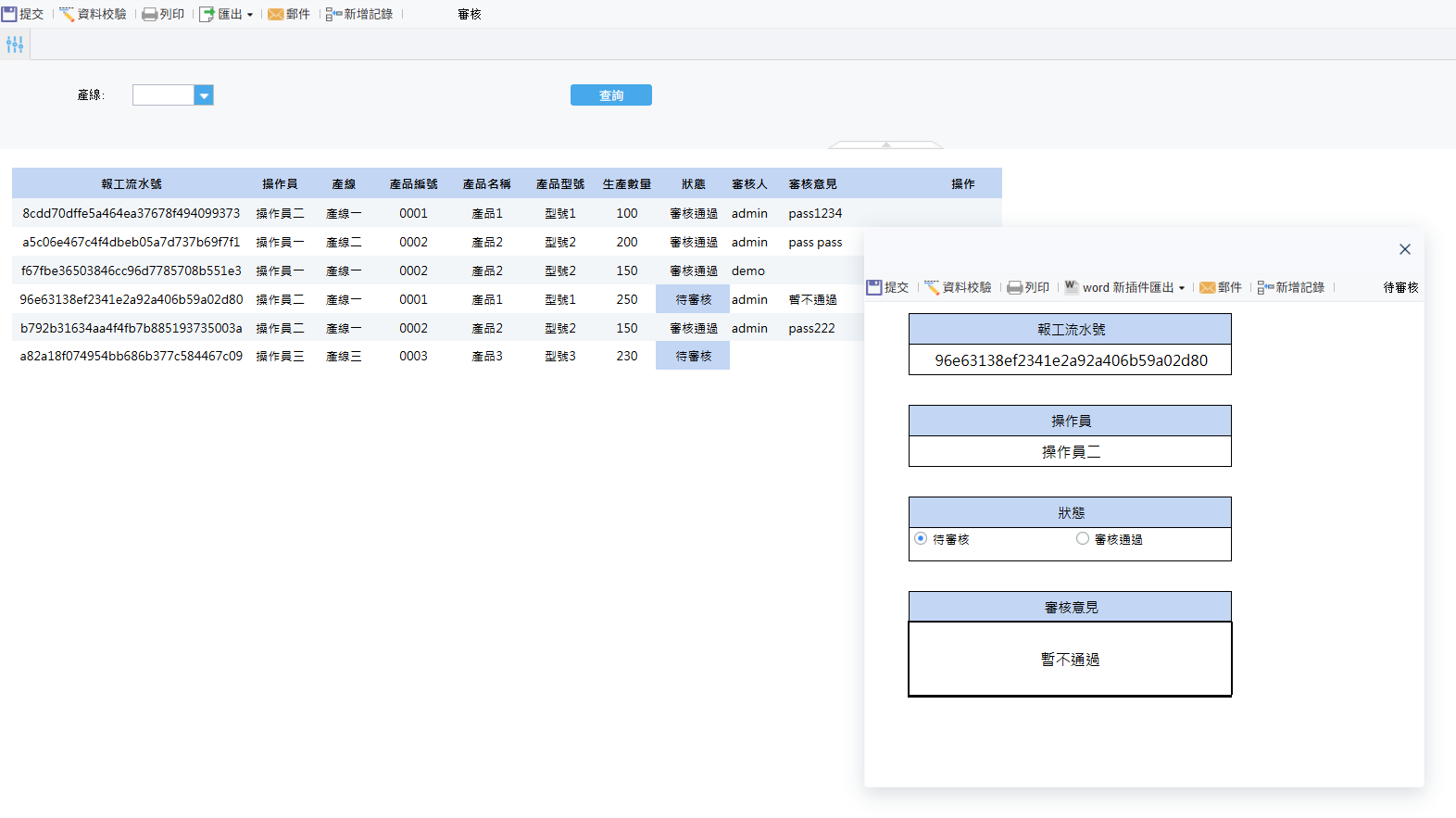This screenshot has height=818, width=1456.
Task: Click the 提交 icon in the popup toolbar
Action: tap(874, 288)
